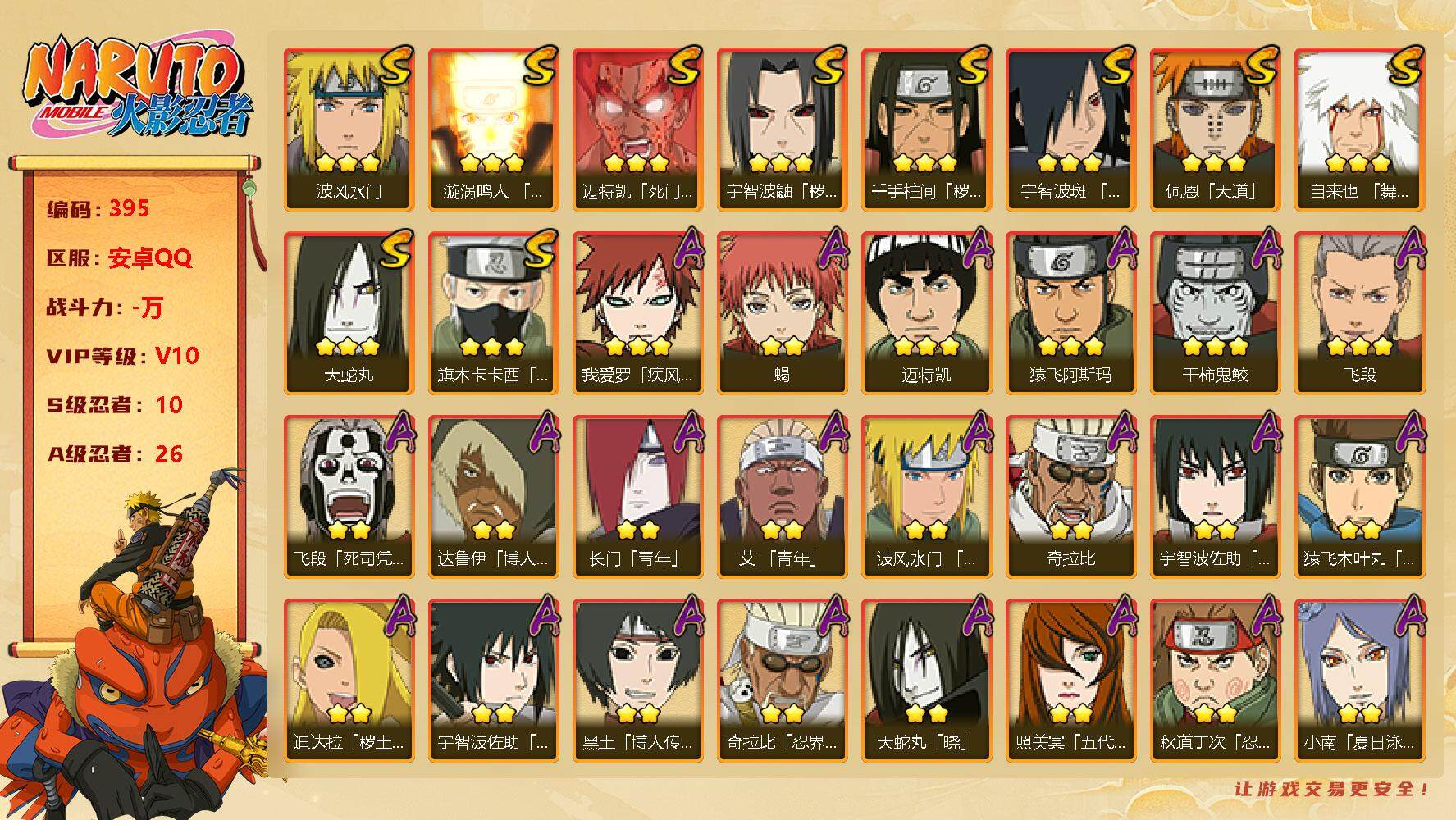Viewport: 1456px width, 820px height.
Task: Click the 猿飞阿斯玛 character card
Action: click(1070, 313)
